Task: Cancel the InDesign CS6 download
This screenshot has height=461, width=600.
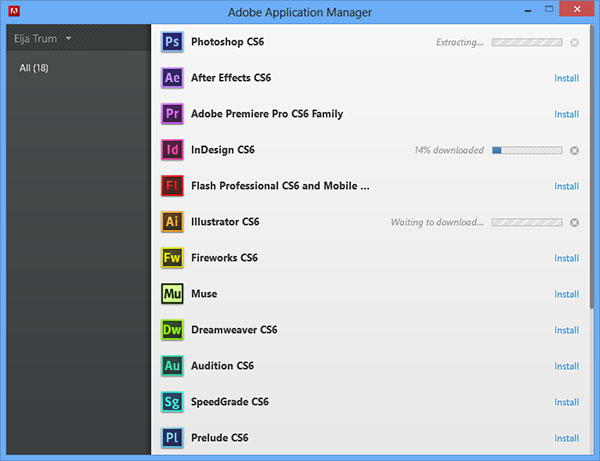Action: [574, 150]
